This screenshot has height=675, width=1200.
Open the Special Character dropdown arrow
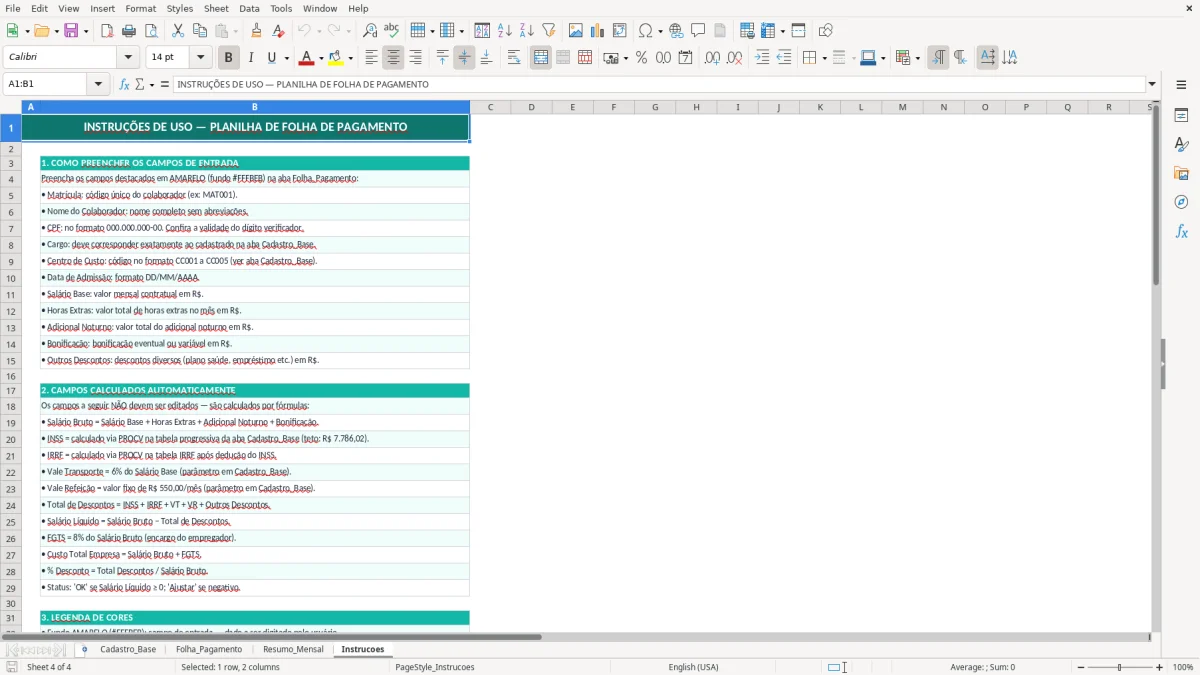660,31
